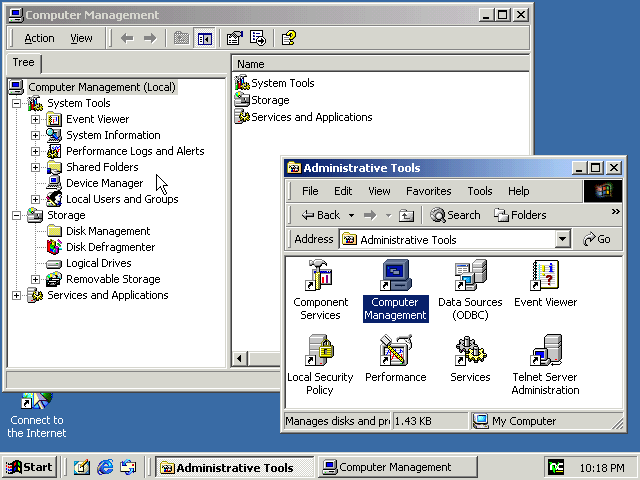Select Computer Management (Local) root node
Viewport: 640px width, 480px height.
pos(102,87)
